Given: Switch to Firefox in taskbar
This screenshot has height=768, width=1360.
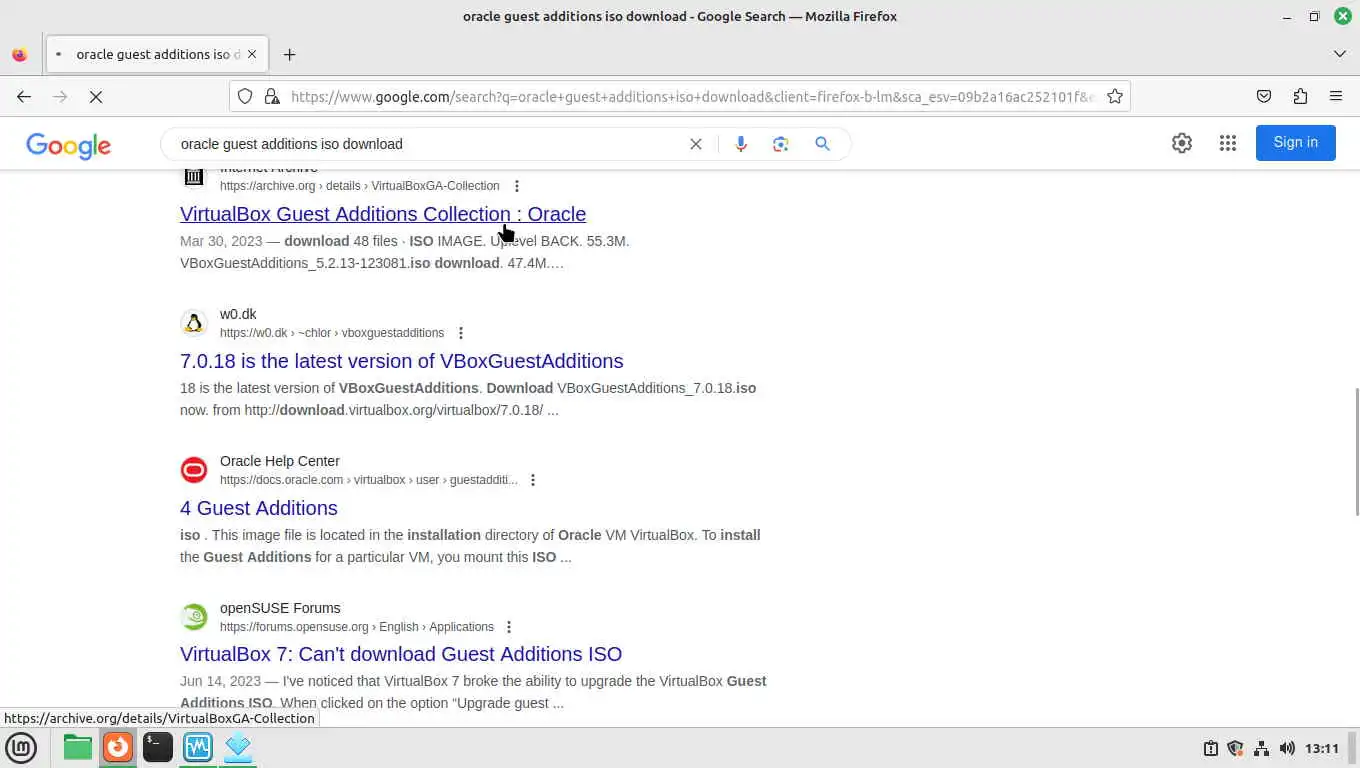Looking at the screenshot, I should (x=118, y=747).
